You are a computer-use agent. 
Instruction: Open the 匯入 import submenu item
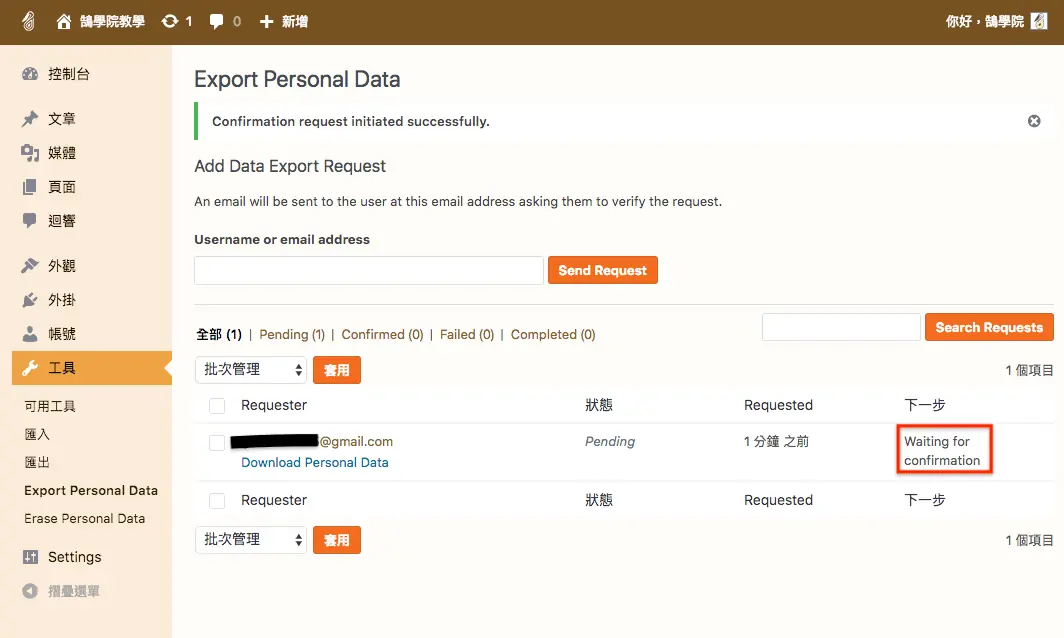(x=37, y=434)
